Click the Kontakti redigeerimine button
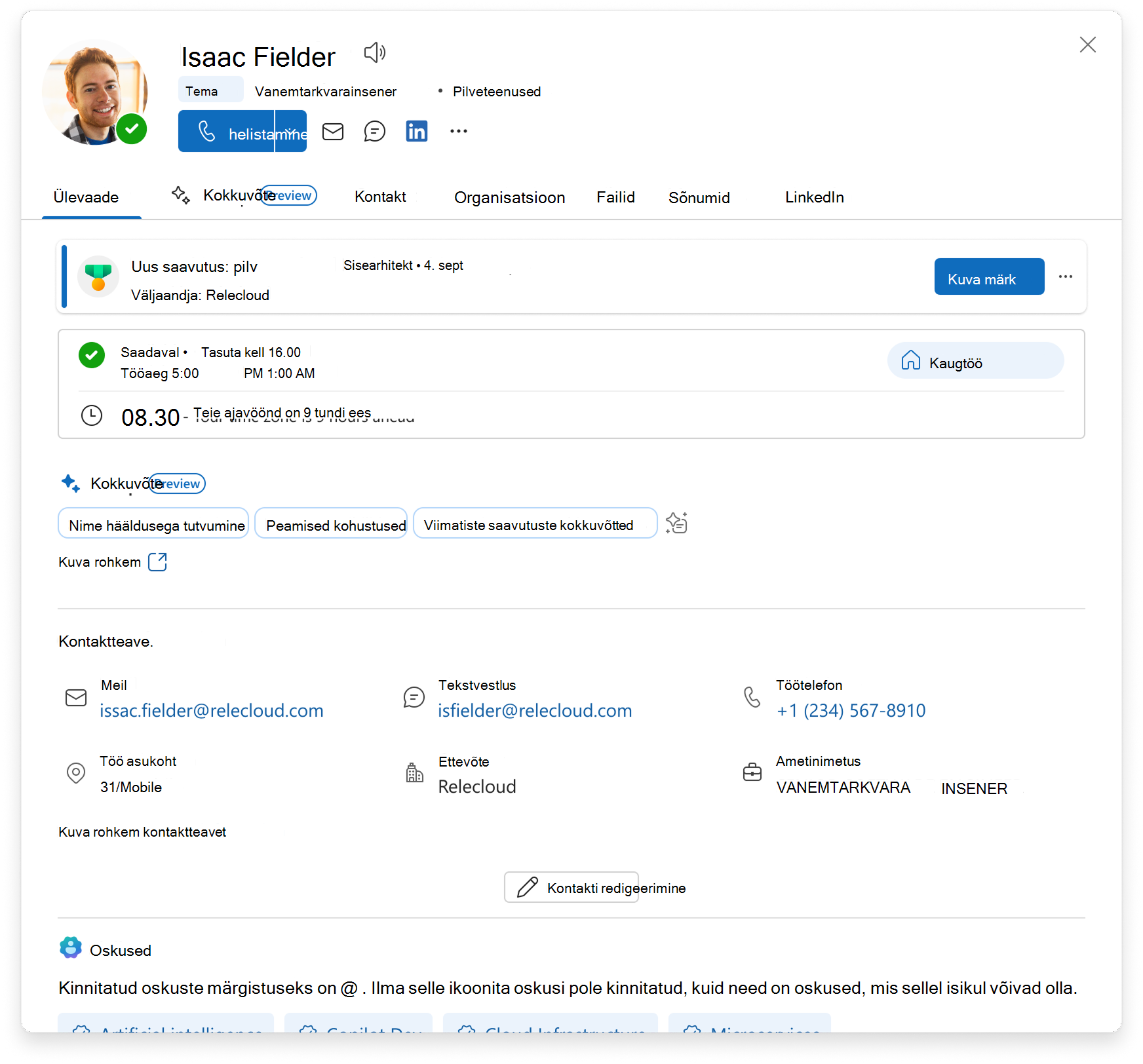The image size is (1143, 1064). [x=571, y=887]
